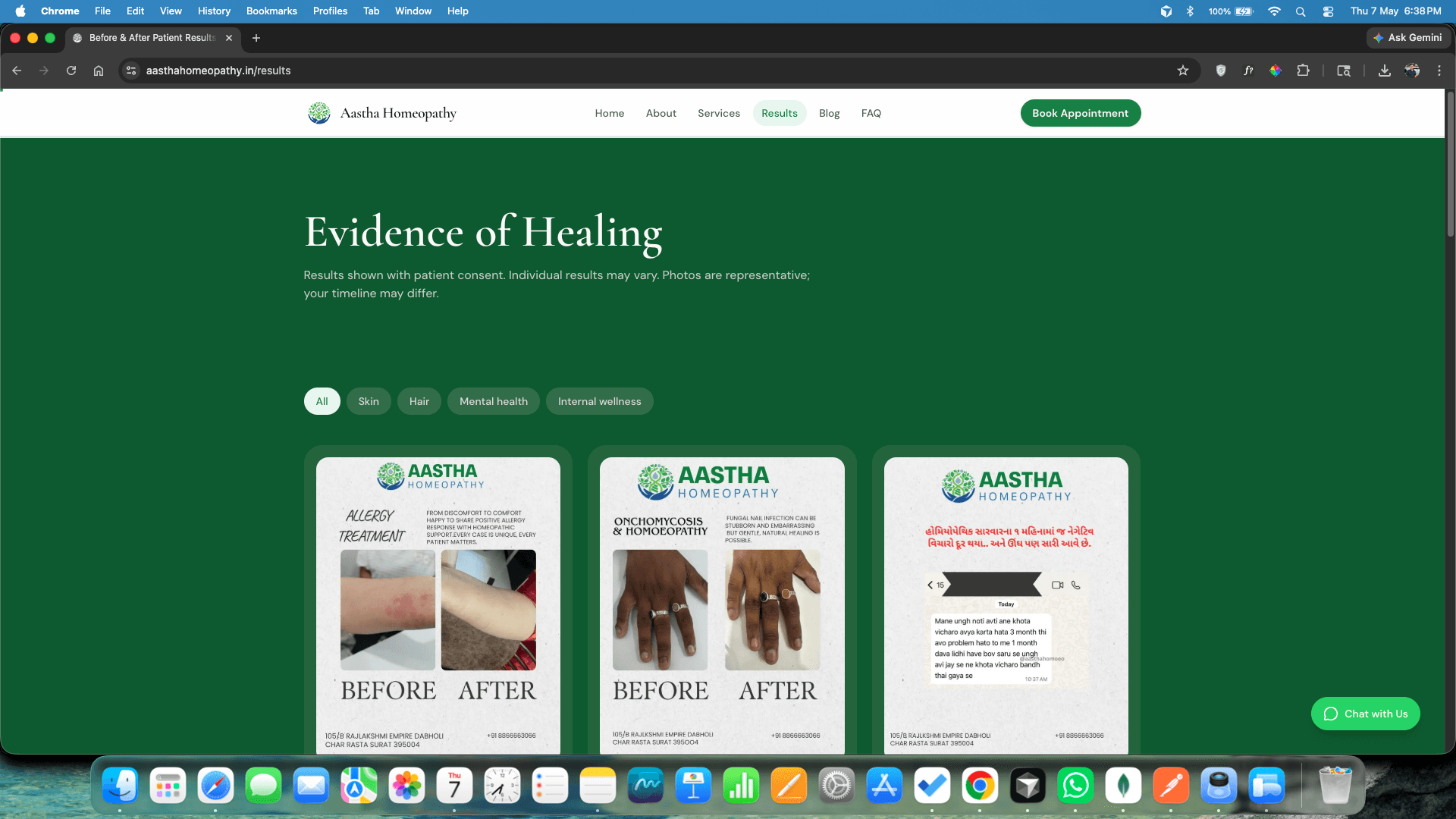Open the View menu
The height and width of the screenshot is (819, 1456).
(171, 11)
